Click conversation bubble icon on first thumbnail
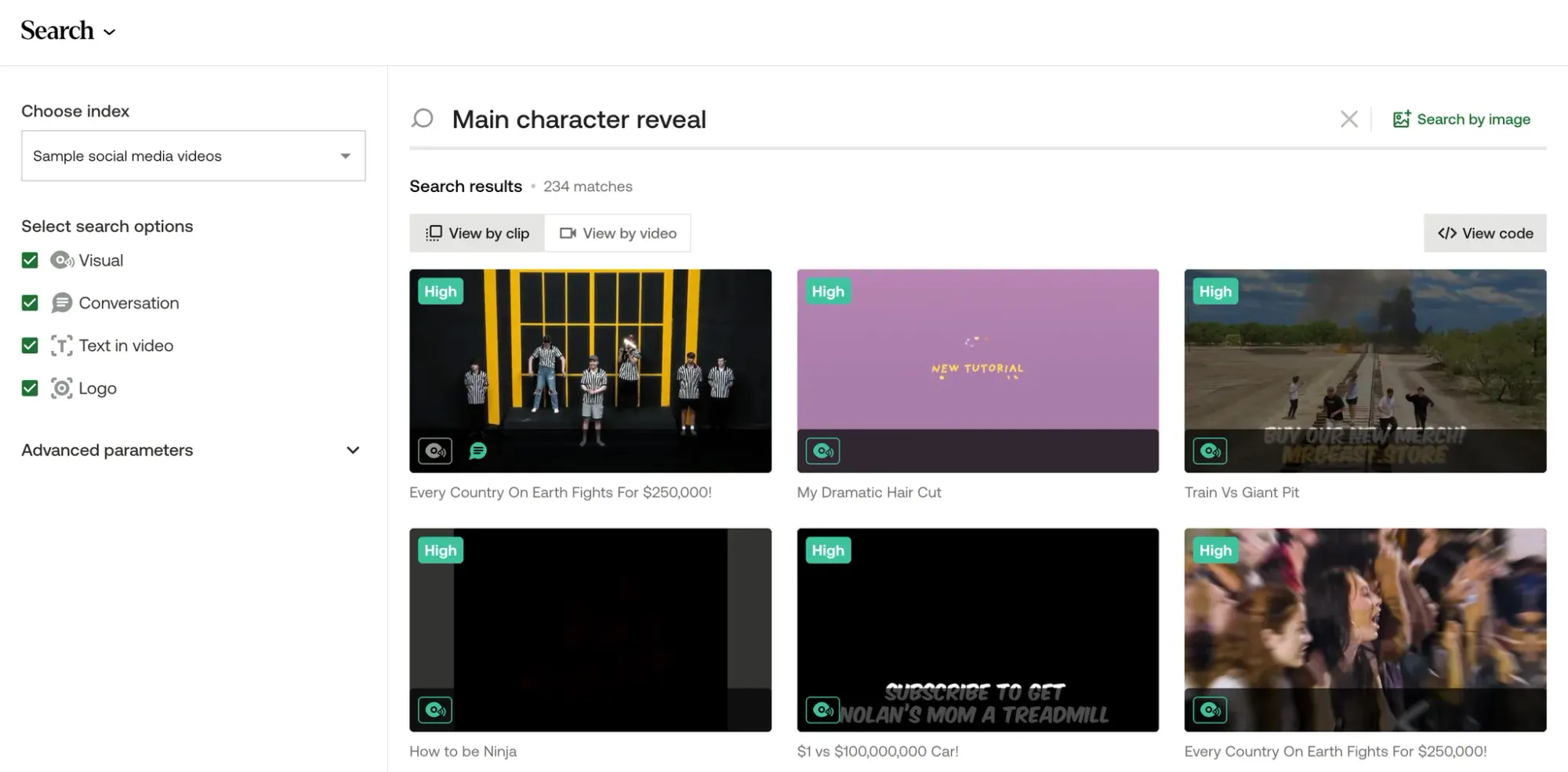Screen dimensions: 1568x772 pyautogui.click(x=477, y=451)
